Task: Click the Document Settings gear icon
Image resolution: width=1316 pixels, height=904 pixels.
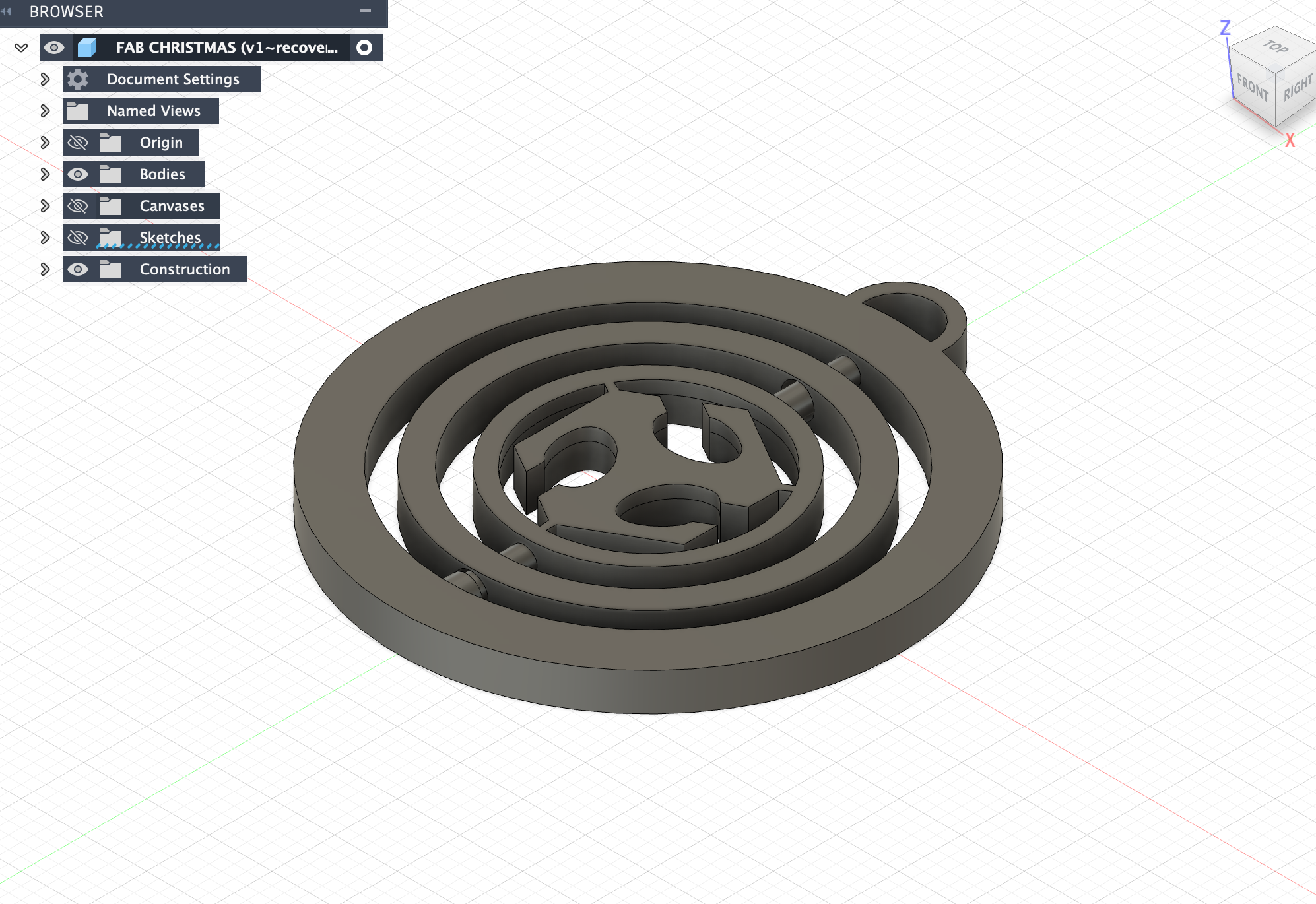Action: [x=77, y=79]
